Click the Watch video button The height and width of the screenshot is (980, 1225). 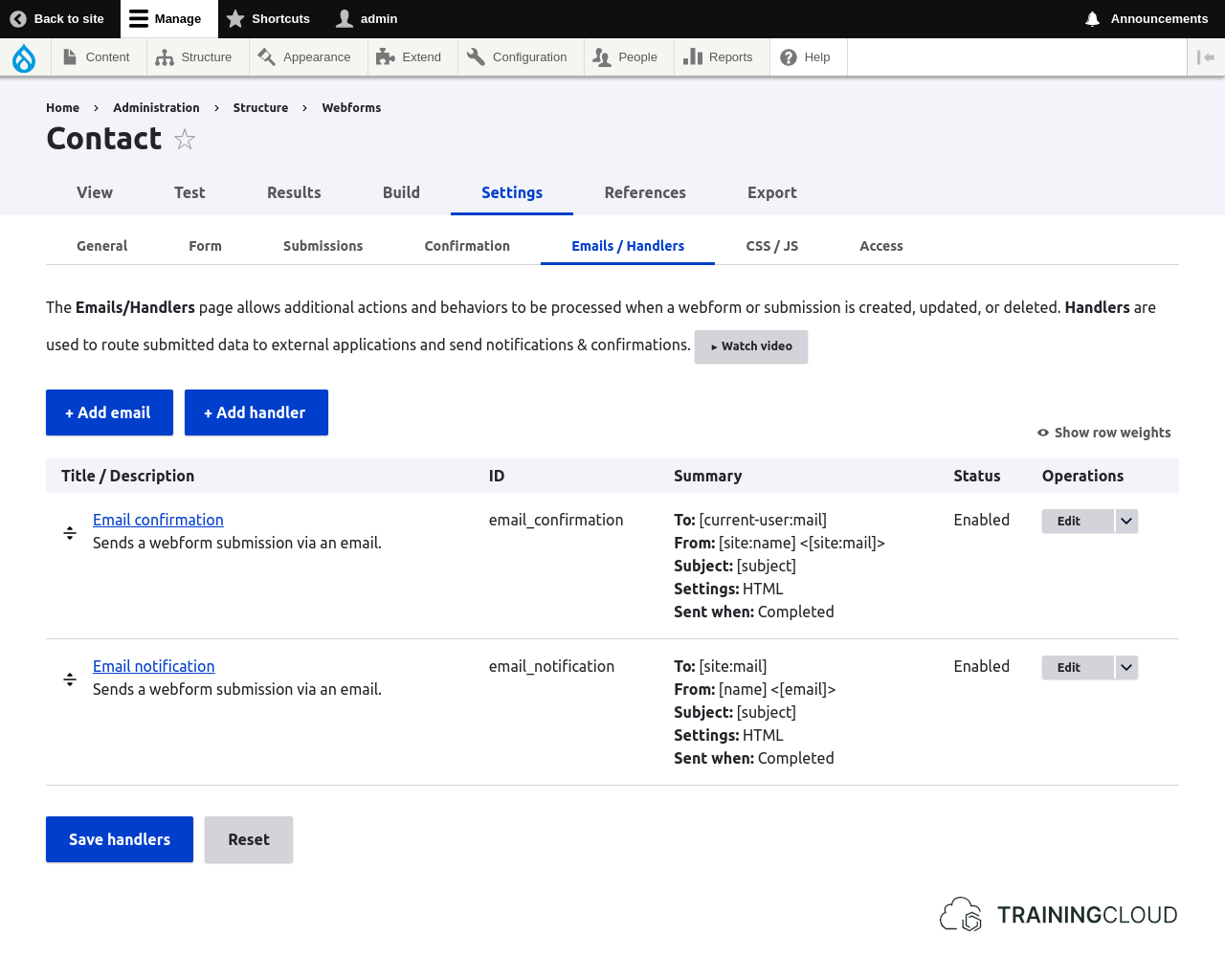pos(751,346)
